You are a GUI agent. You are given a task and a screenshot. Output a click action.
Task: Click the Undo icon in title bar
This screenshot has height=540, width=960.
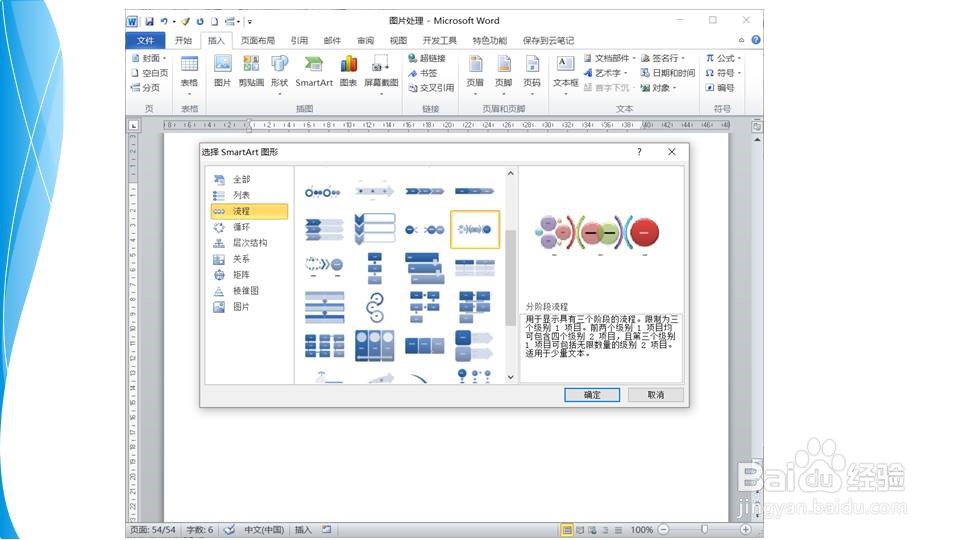[164, 21]
